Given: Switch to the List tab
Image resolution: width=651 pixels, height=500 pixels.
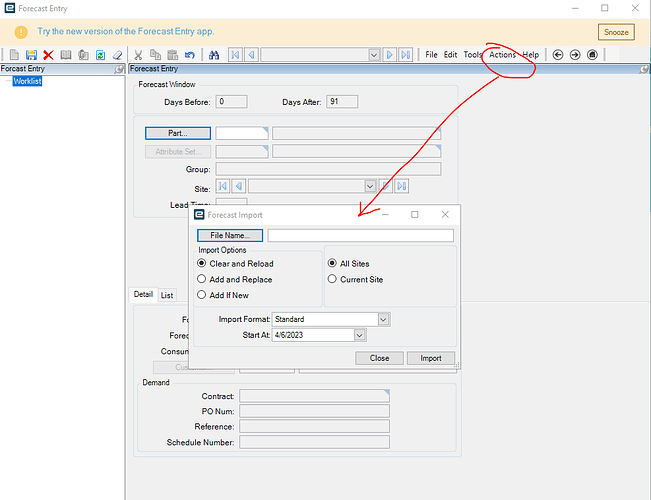Looking at the screenshot, I should [x=167, y=295].
